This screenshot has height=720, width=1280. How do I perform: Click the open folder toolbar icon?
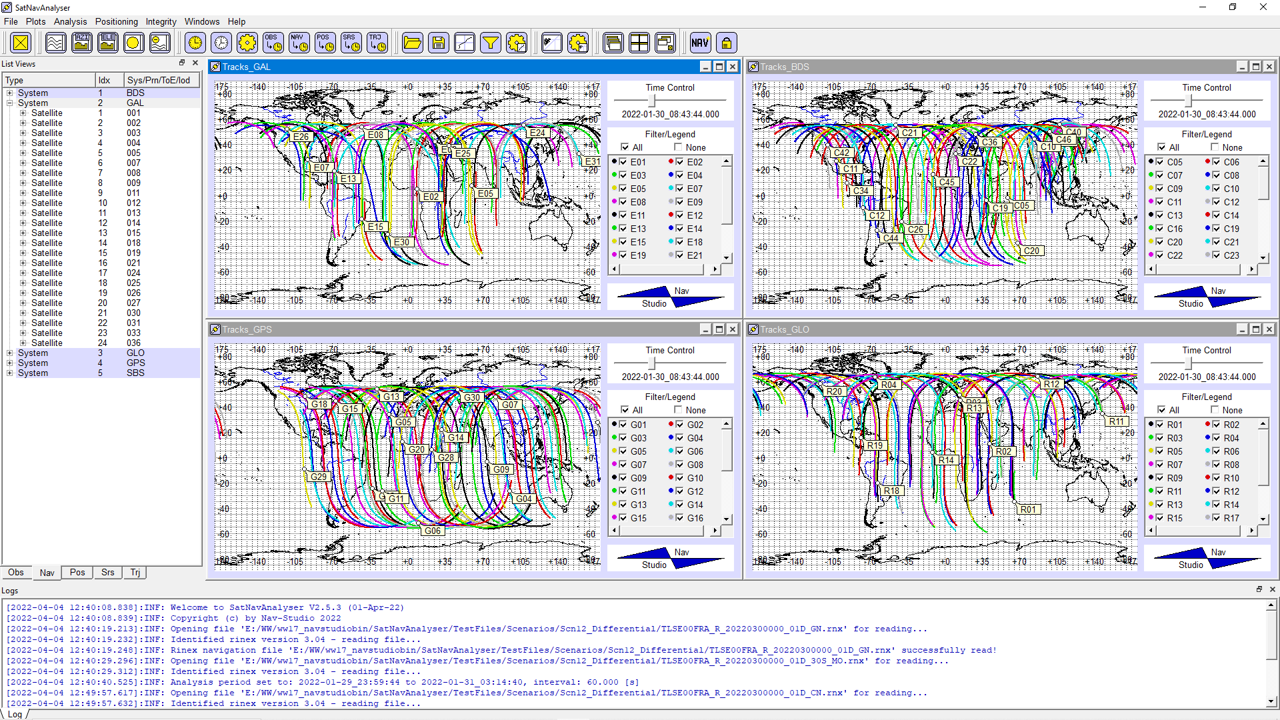click(x=412, y=42)
